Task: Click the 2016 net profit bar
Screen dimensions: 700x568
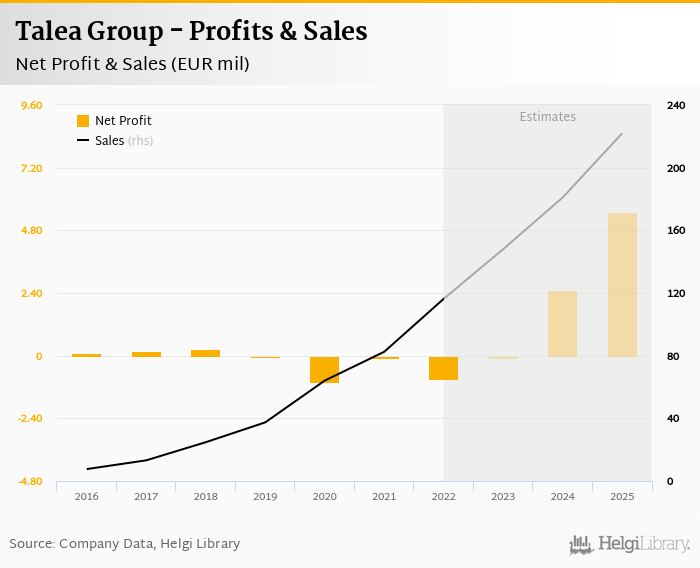Action: point(86,355)
